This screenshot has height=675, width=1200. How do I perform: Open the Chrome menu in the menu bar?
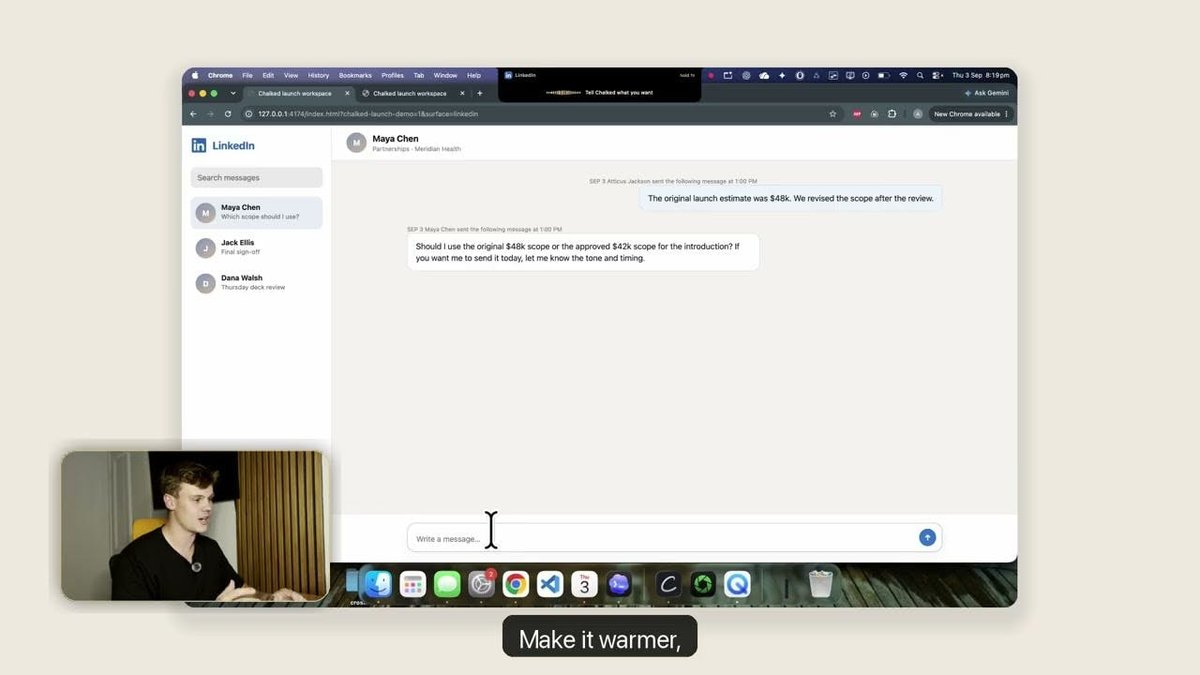tap(220, 75)
